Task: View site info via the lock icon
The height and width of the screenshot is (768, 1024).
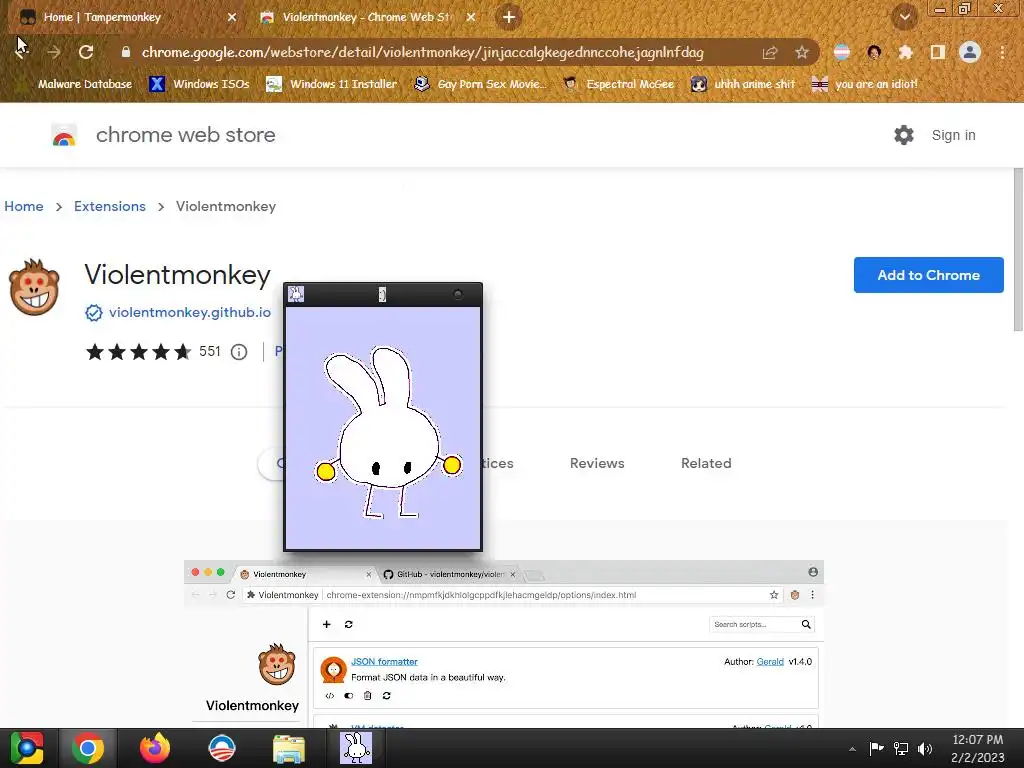Action: (126, 52)
